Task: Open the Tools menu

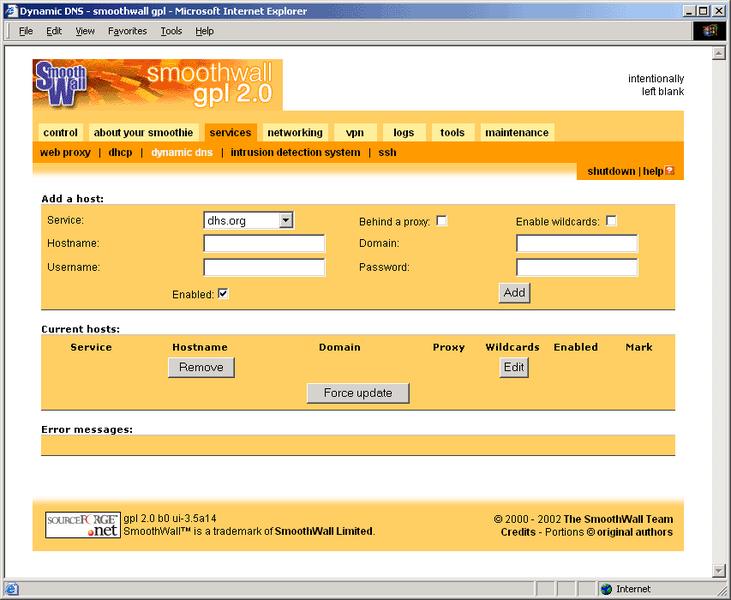Action: click(171, 31)
